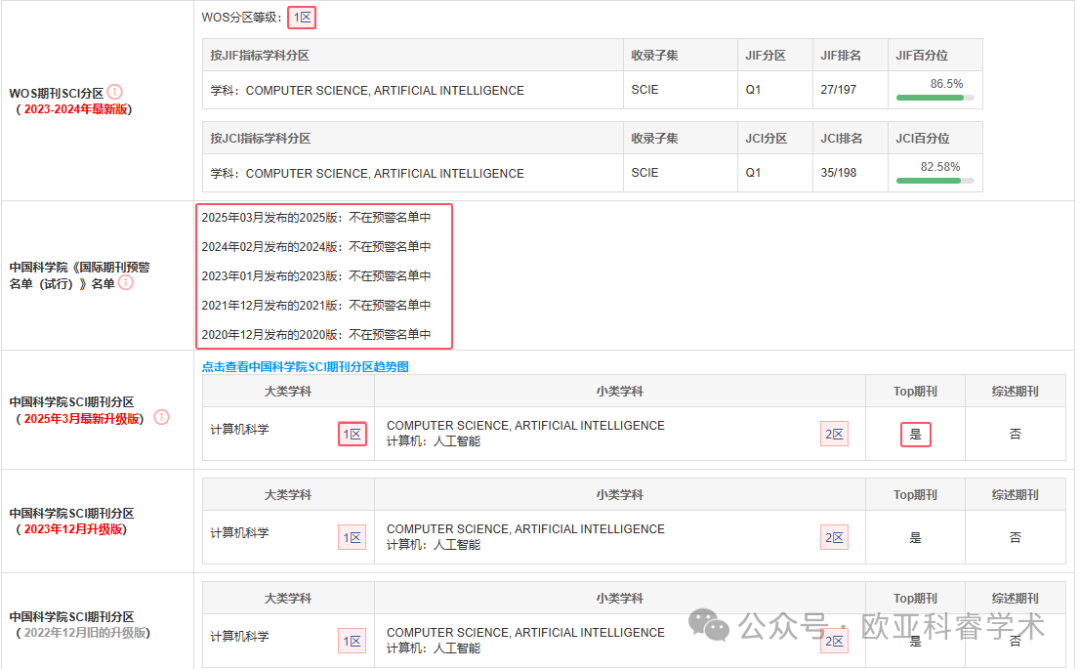Screen dimensions: 1080x669
Task: Click the WOS期刊SCI分区 row label
Action: pos(56,93)
